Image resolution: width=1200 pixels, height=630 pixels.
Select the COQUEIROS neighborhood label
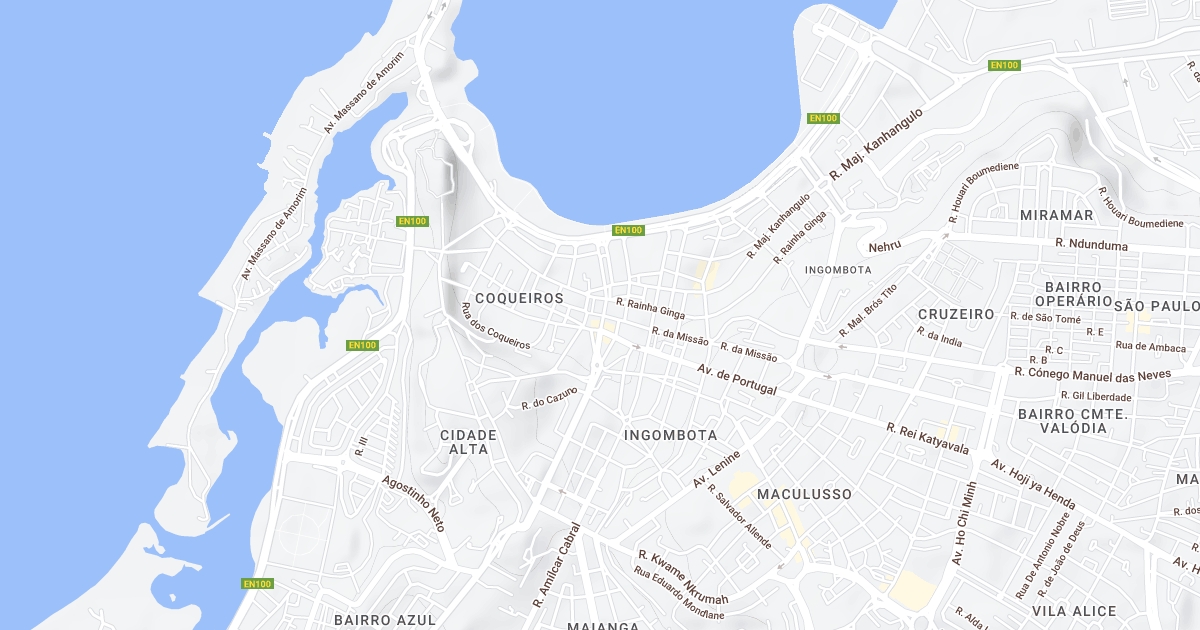[519, 298]
